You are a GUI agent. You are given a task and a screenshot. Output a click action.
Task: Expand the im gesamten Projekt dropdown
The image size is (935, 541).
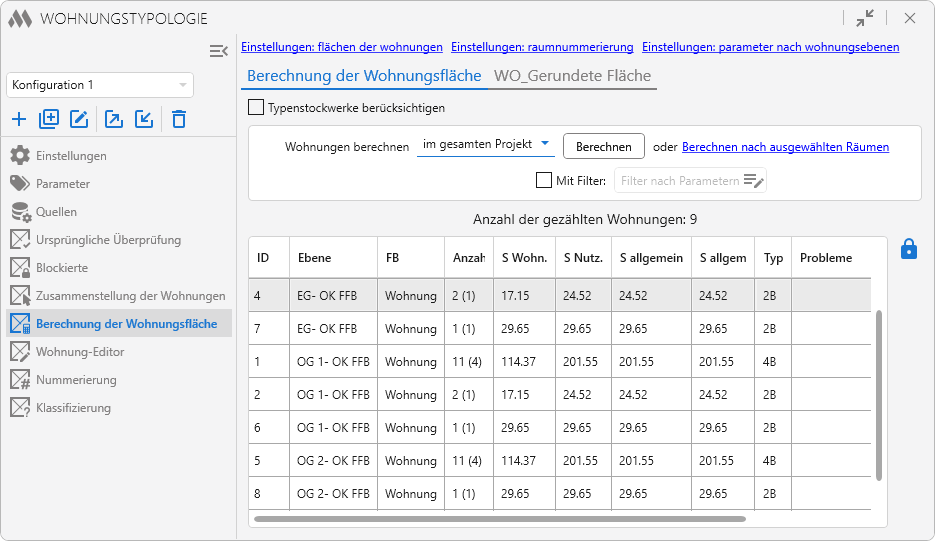[x=486, y=145]
